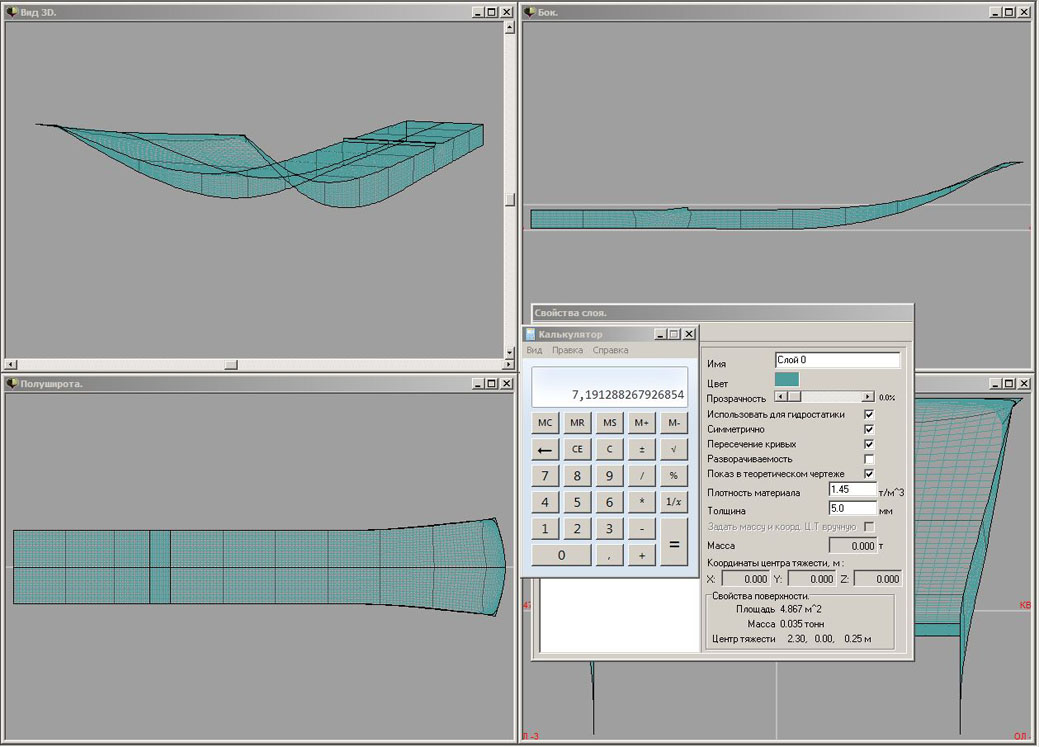Click the equals key in Калькулятор
The image size is (1039, 747).
click(674, 542)
